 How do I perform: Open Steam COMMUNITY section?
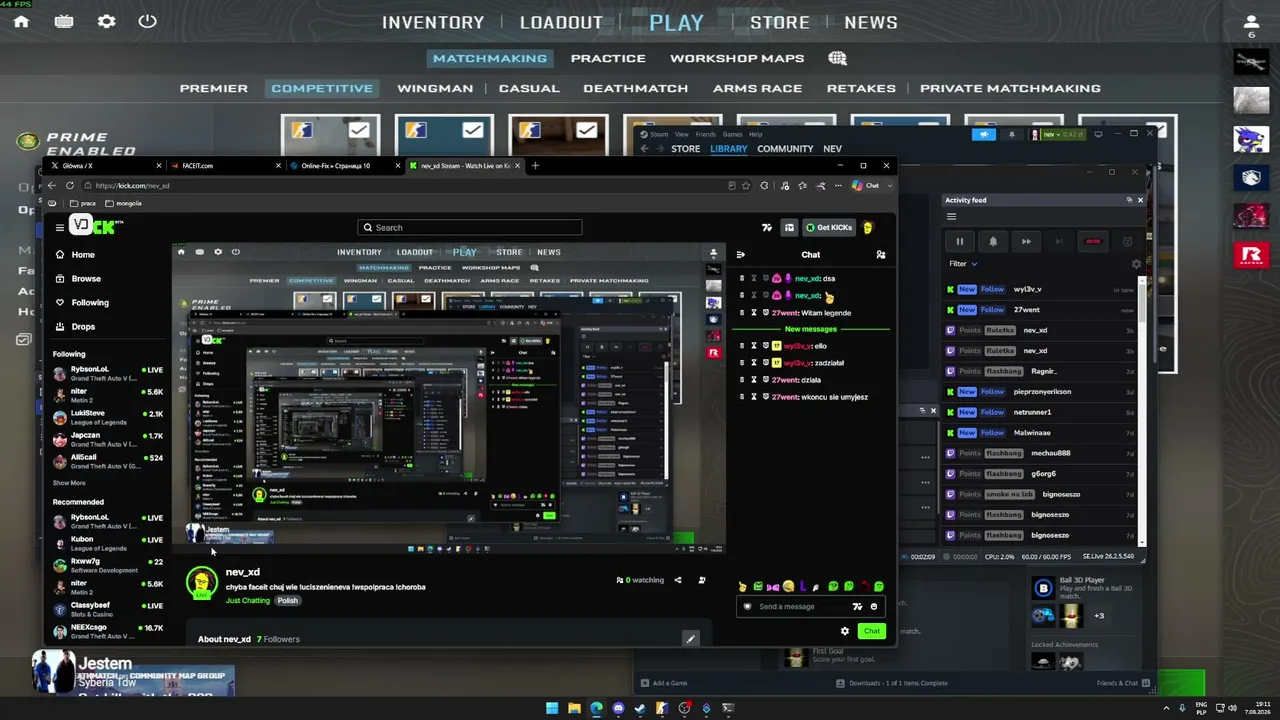[x=785, y=149]
